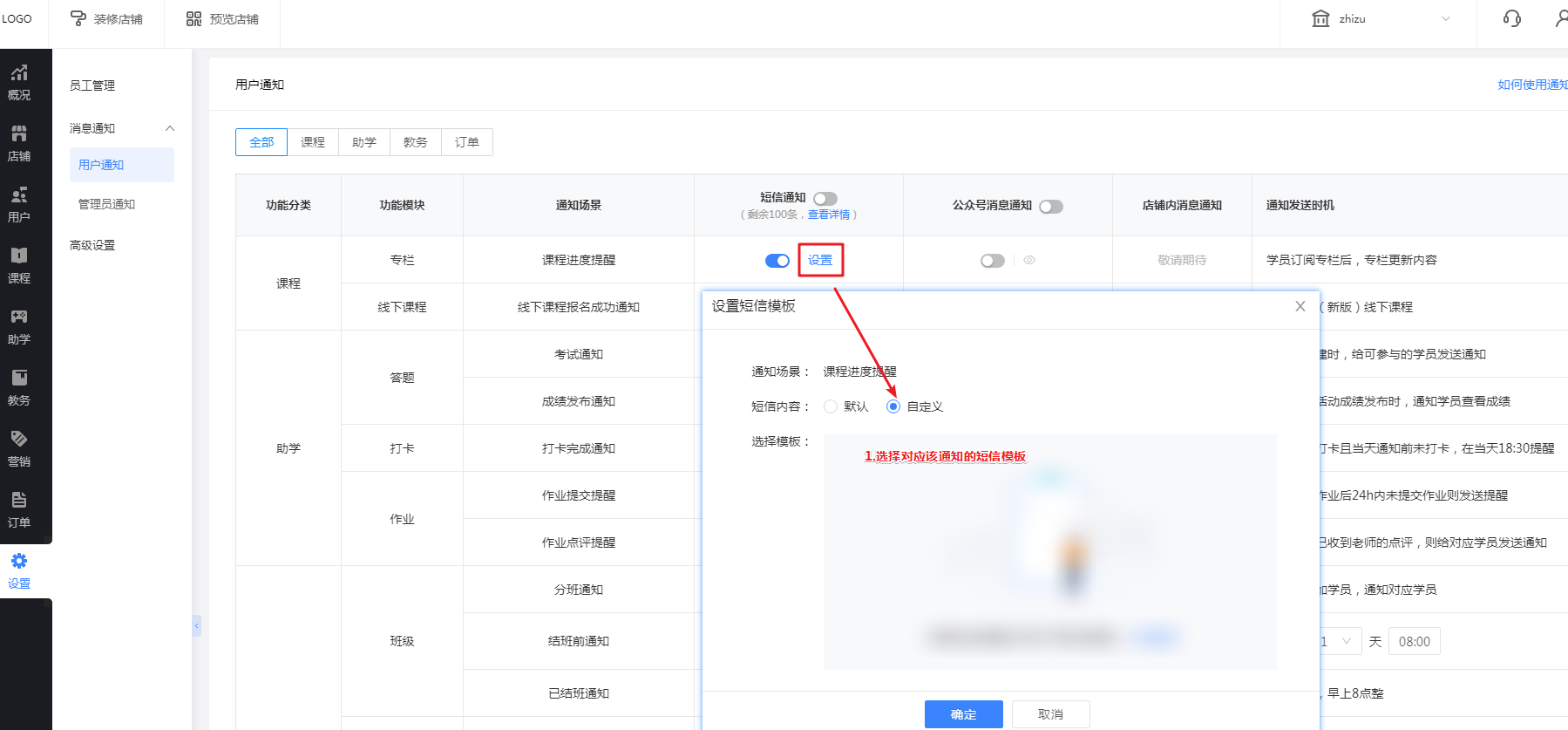The width and height of the screenshot is (1568, 730).
Task: Open 管理员通知 in the side menu
Action: click(x=106, y=204)
